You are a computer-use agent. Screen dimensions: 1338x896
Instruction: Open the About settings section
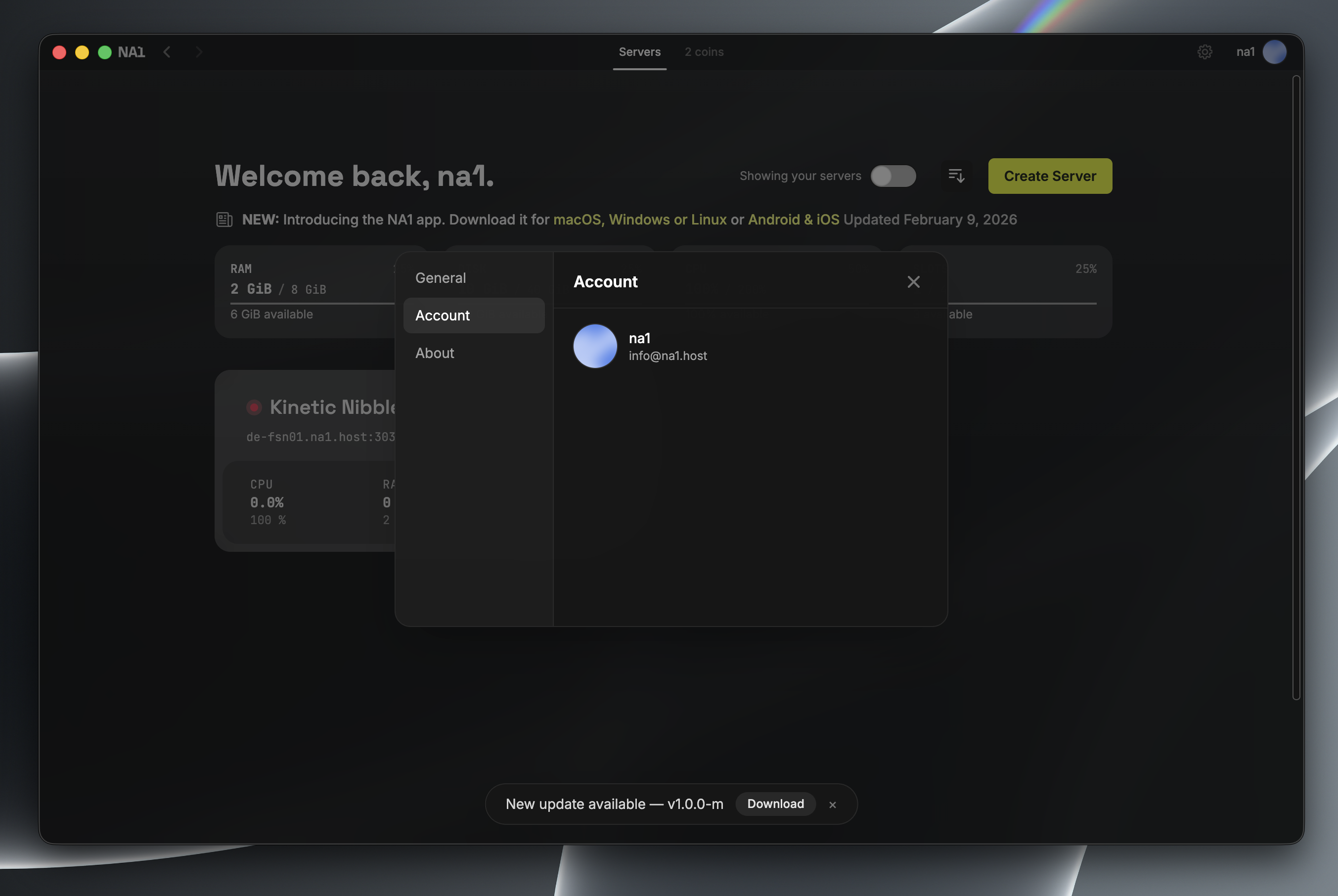pos(435,353)
